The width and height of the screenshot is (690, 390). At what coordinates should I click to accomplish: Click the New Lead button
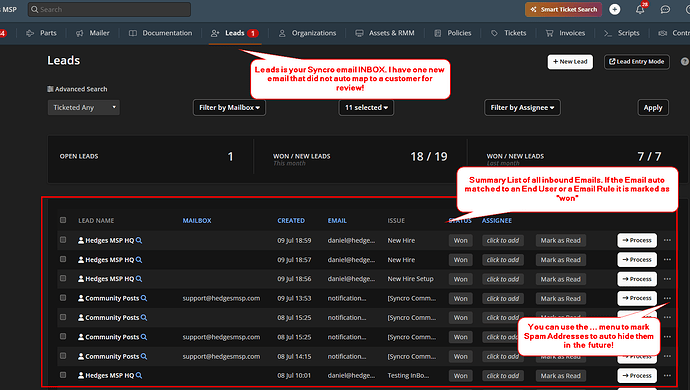(x=570, y=62)
